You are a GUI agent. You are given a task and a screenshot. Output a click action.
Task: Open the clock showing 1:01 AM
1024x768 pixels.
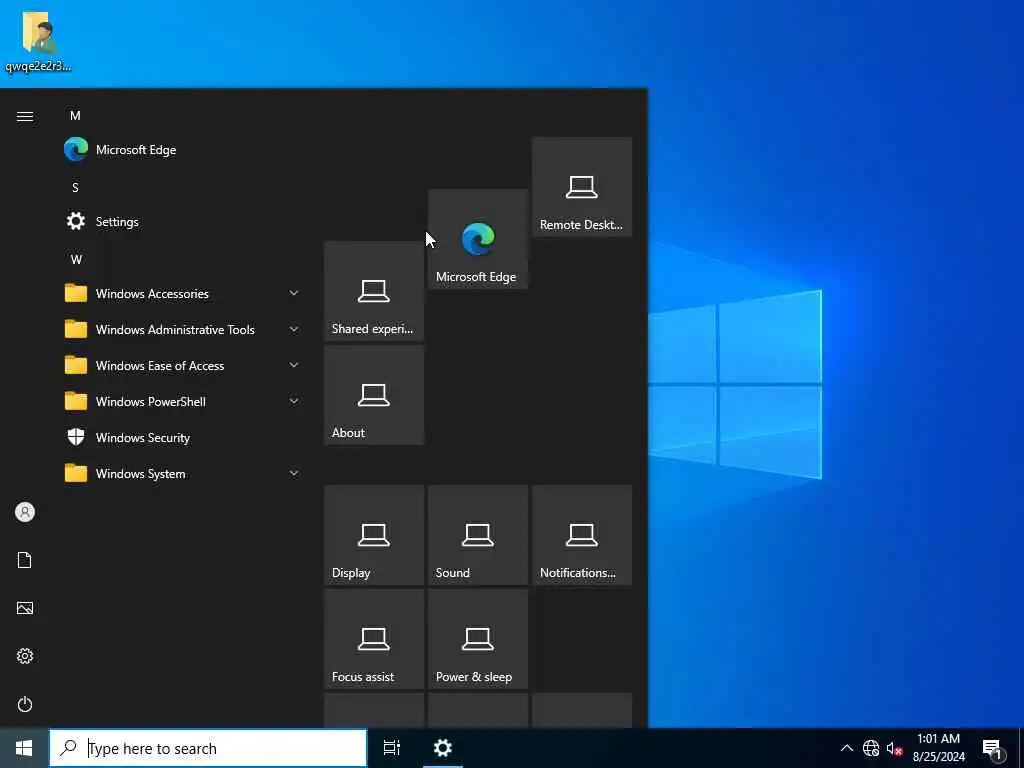[x=938, y=748]
